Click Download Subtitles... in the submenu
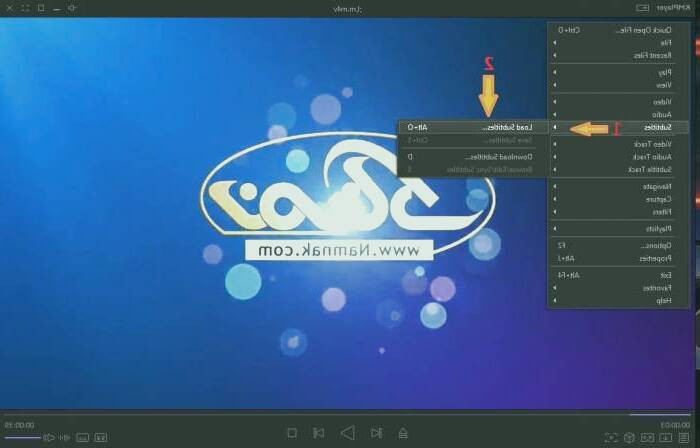This screenshot has height=448, width=700. [x=473, y=157]
